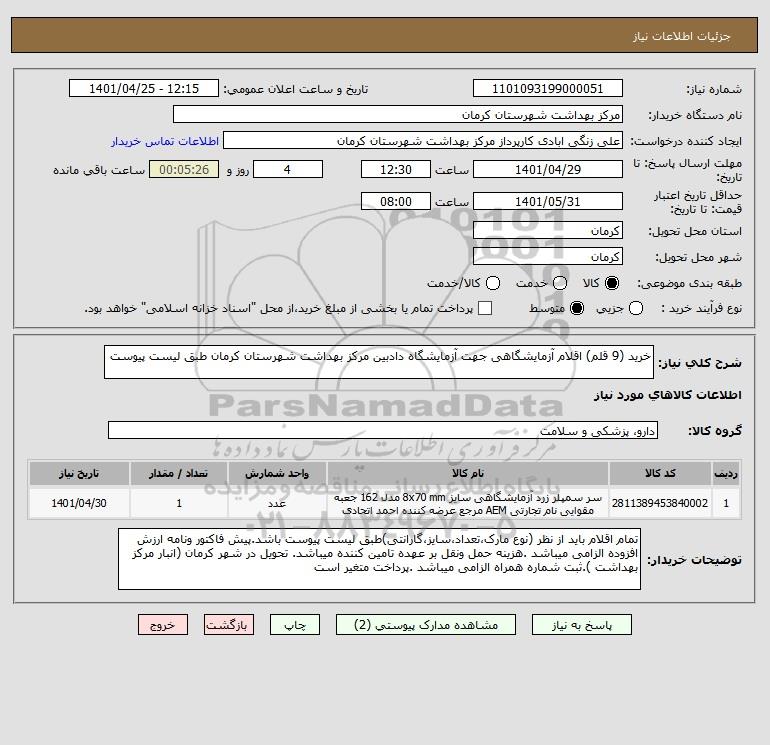Click item code 2811389453840002

click(x=660, y=503)
